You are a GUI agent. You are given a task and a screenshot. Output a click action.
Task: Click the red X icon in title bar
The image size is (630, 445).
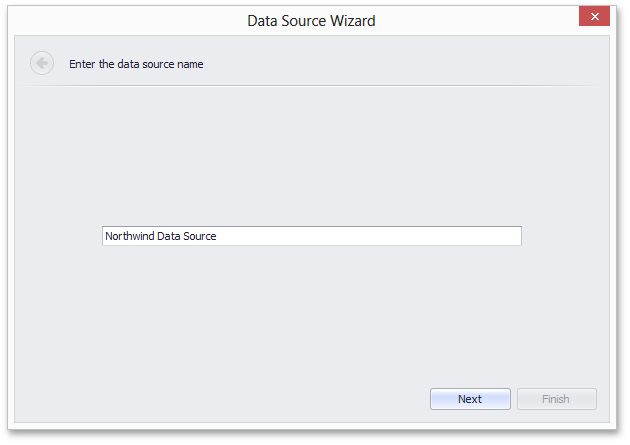click(594, 16)
